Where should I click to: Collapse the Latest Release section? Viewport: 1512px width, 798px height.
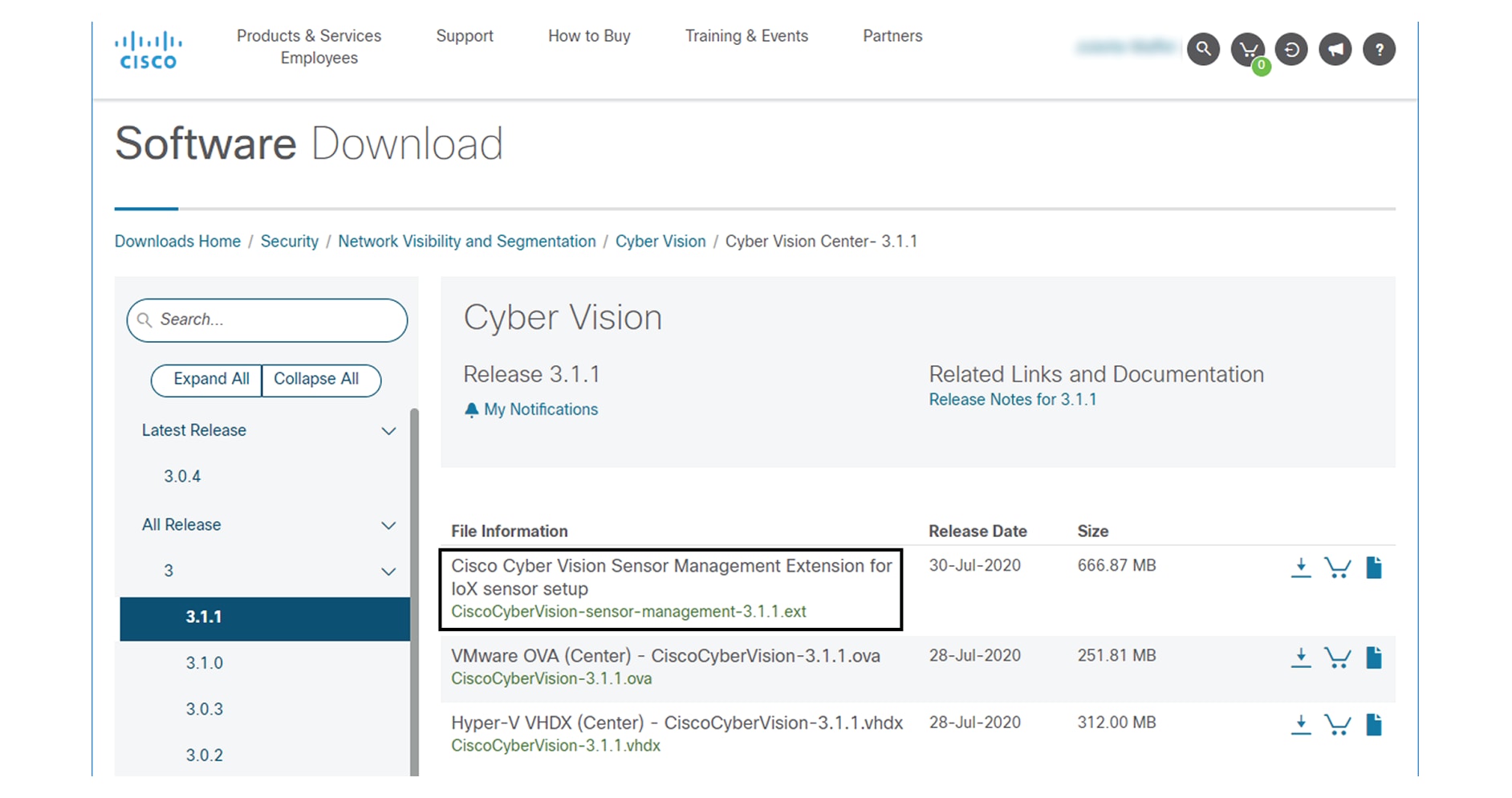pos(389,431)
